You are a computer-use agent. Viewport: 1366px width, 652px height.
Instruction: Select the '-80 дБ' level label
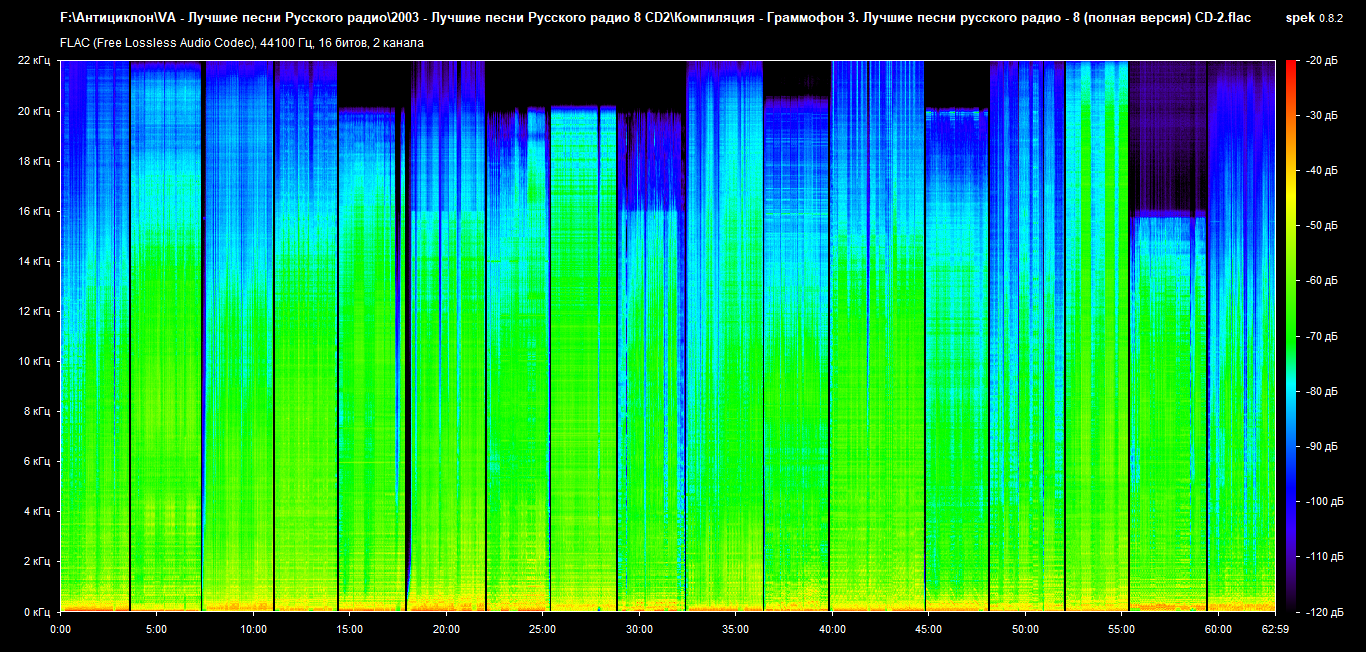point(1321,391)
